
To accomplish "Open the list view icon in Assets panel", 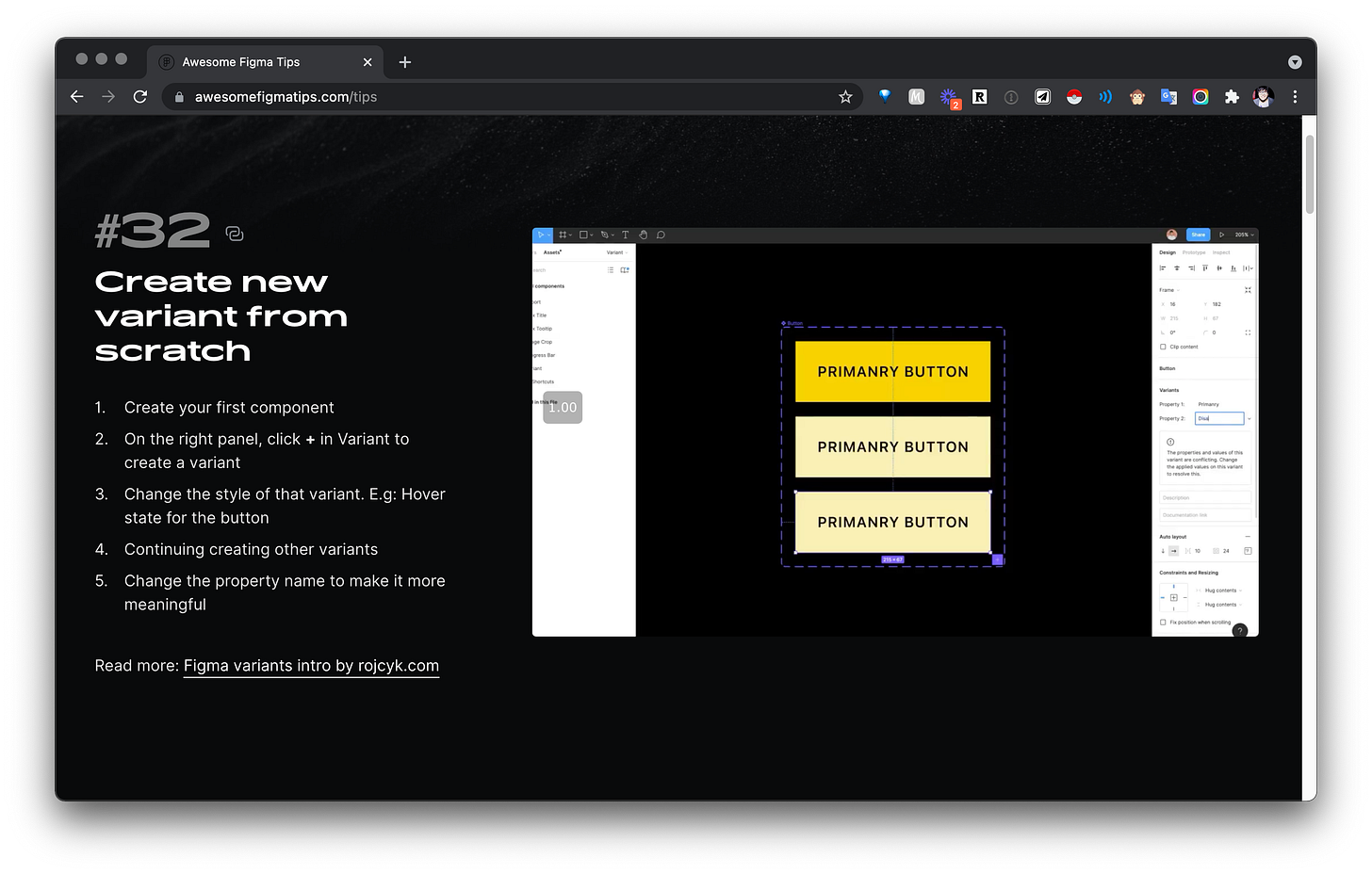I will coord(611,270).
